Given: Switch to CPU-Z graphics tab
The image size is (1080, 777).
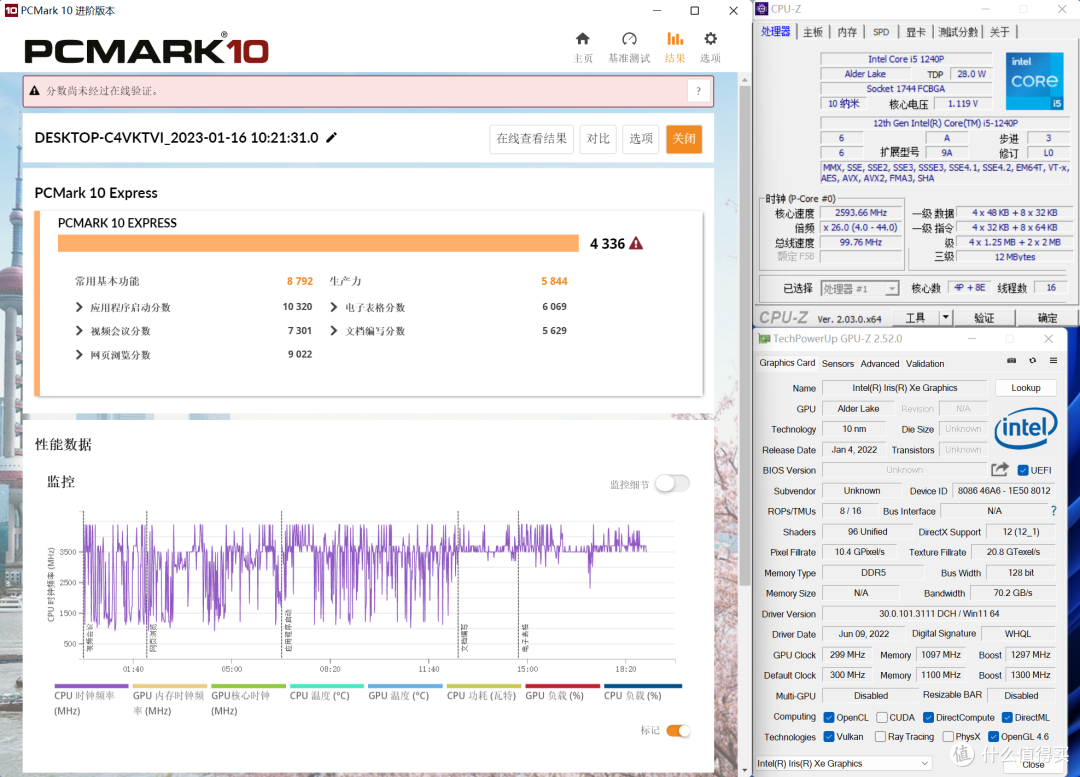Looking at the screenshot, I should (915, 32).
